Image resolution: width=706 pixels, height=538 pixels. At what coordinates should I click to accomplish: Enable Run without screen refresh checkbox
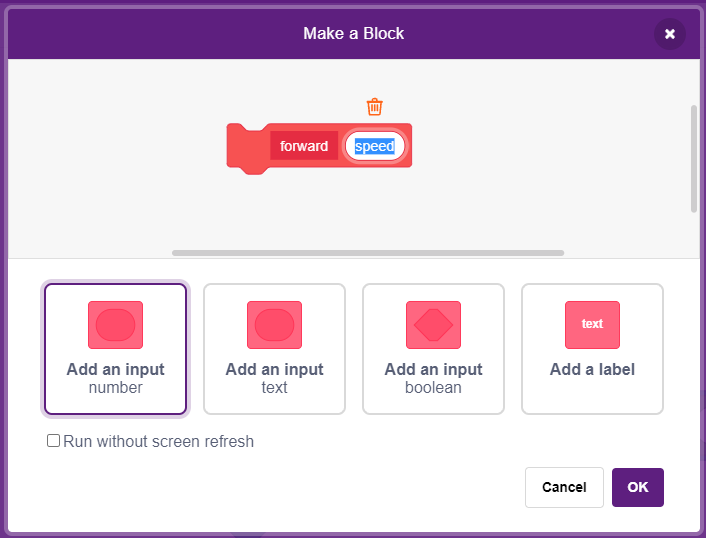[54, 440]
